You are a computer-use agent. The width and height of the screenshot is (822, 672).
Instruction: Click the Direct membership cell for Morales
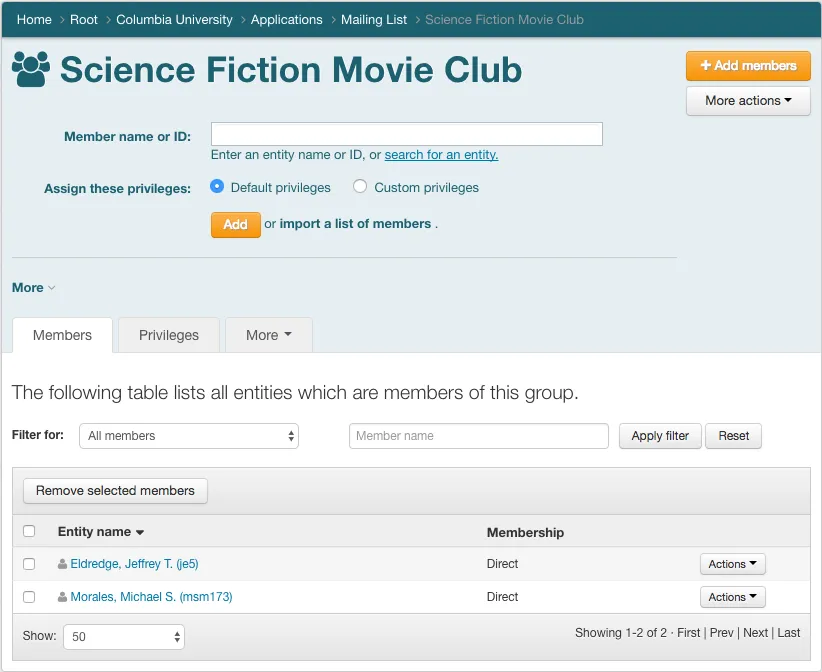(502, 597)
